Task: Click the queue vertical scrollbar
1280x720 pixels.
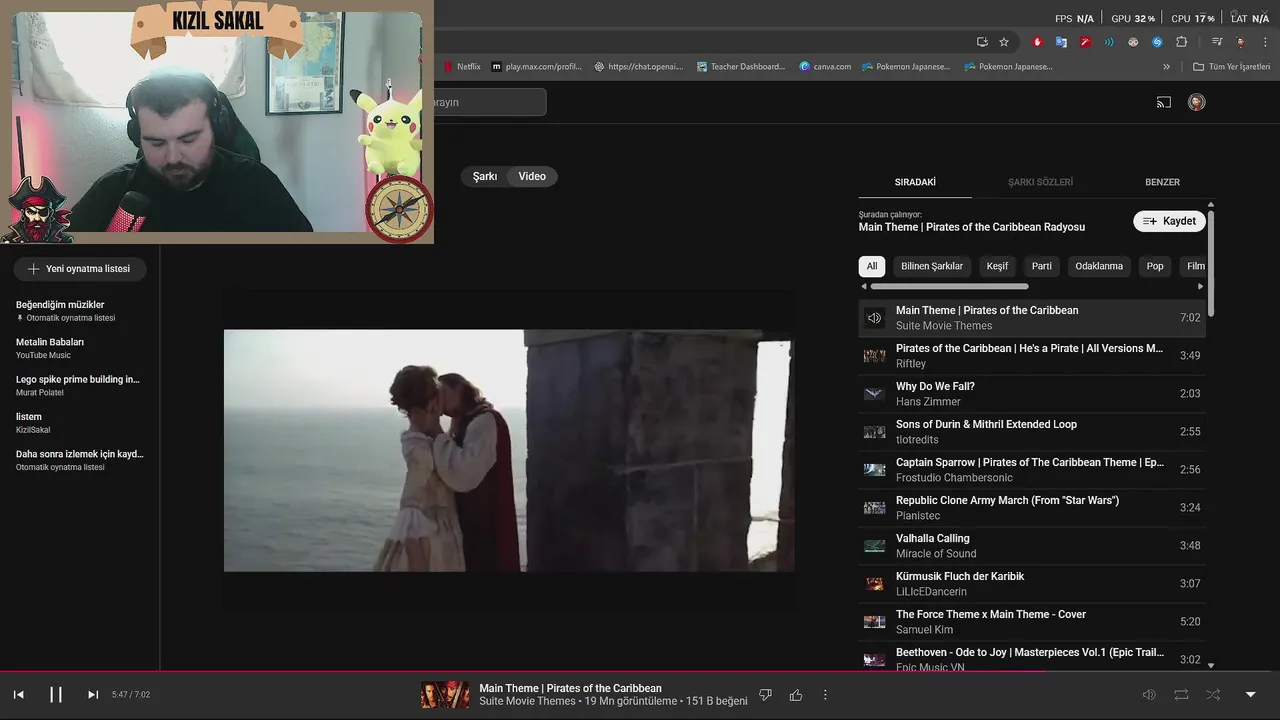Action: pos(1211,263)
